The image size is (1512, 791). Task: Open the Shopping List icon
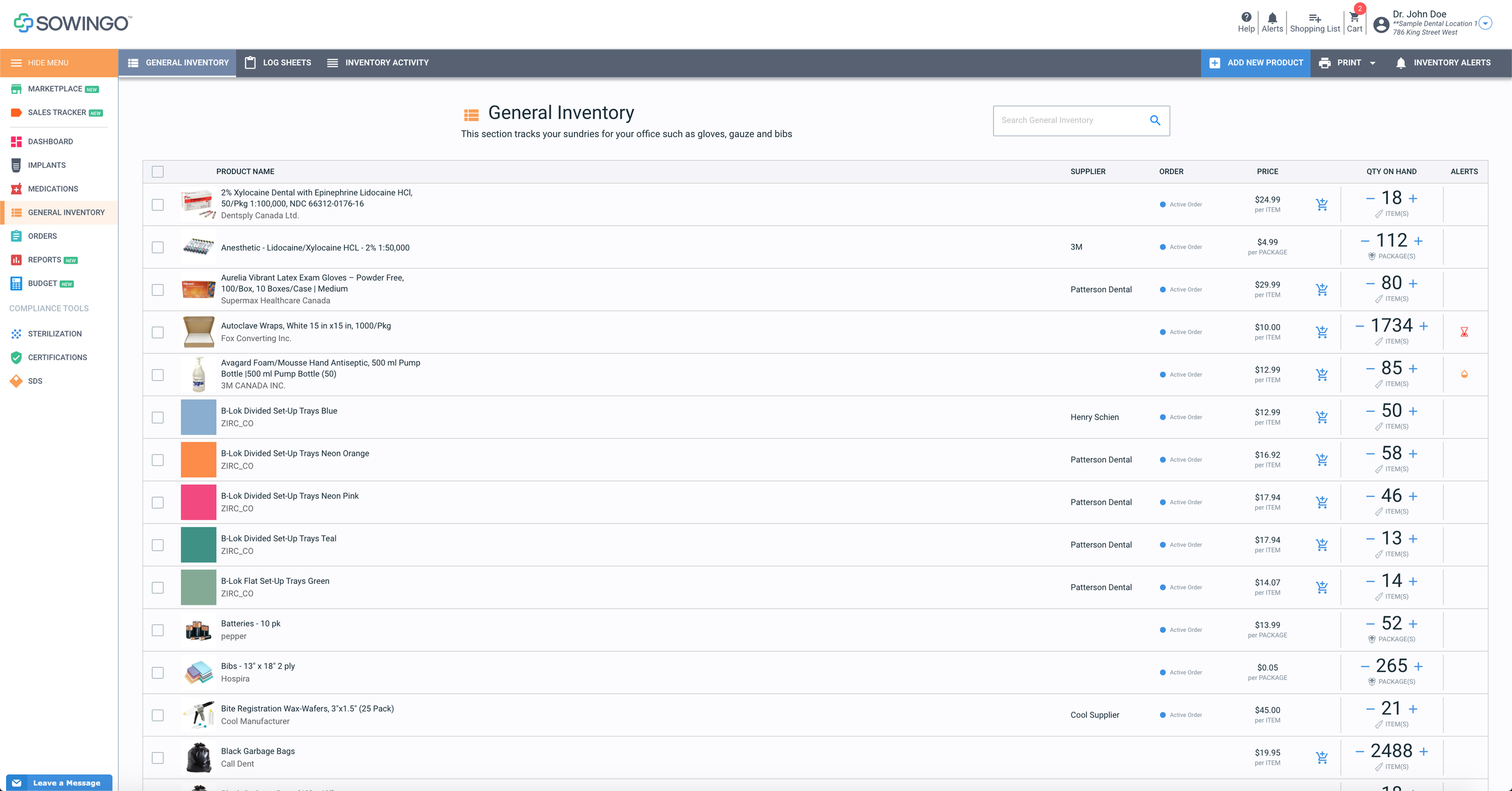(1314, 23)
